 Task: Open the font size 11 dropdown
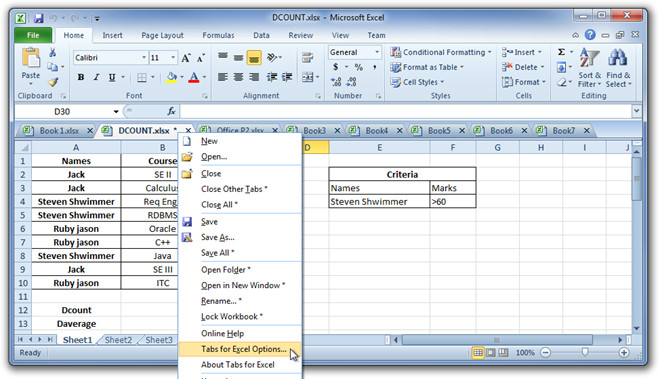[x=173, y=58]
